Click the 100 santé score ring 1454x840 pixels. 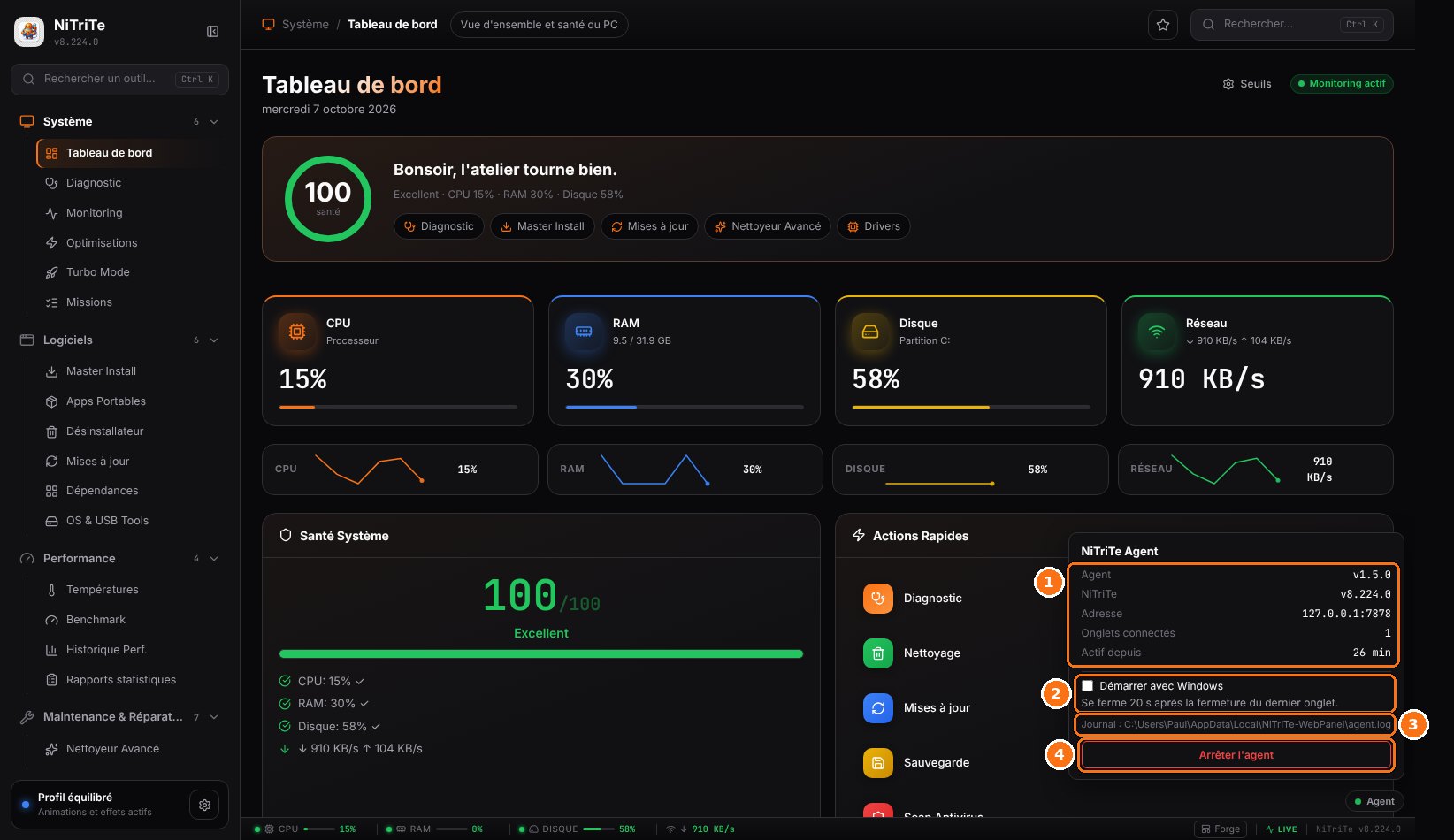328,199
